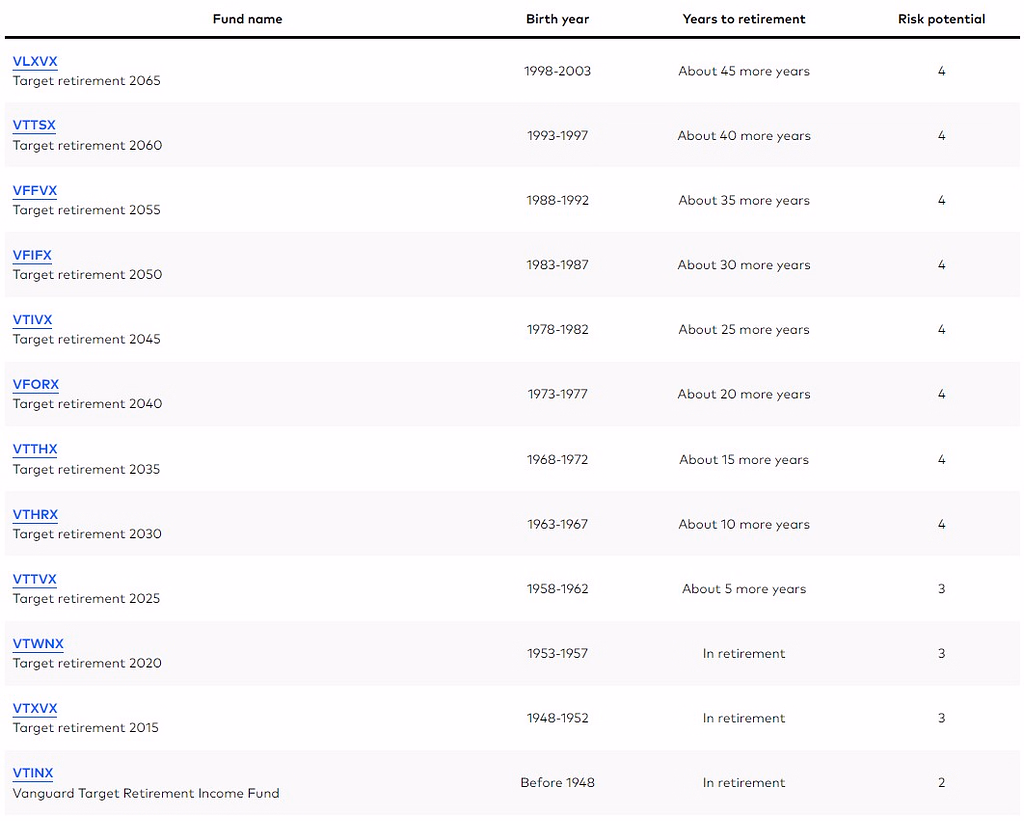1024x821 pixels.
Task: Click the Risk potential column header
Action: tap(941, 19)
